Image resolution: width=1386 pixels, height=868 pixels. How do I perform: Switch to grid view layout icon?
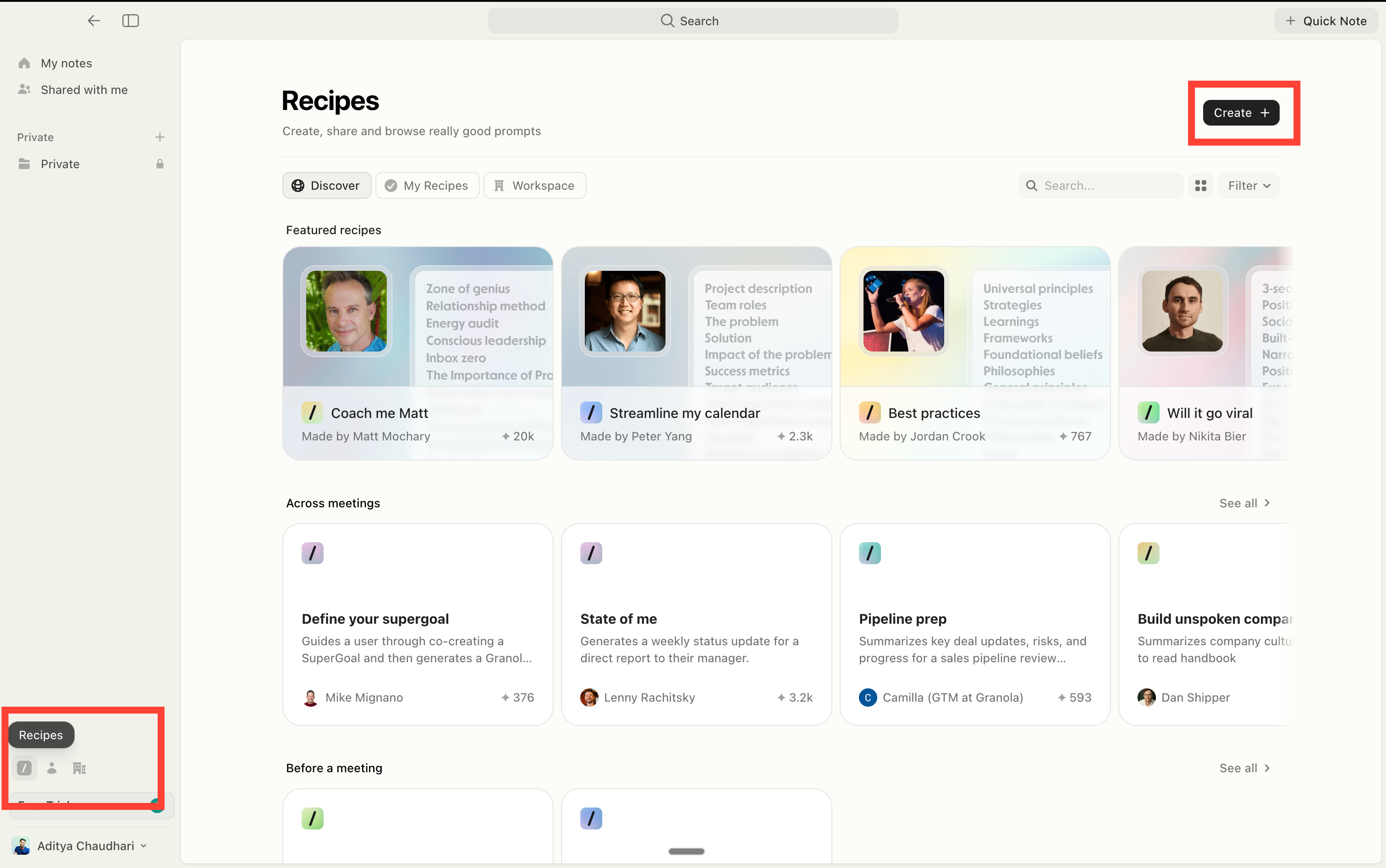pyautogui.click(x=1200, y=186)
